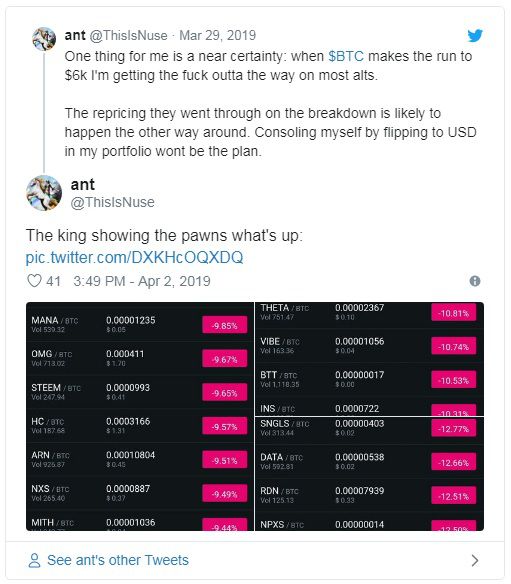This screenshot has height=584, width=511.
Task: Open ant's large profile avatar
Action: (x=44, y=193)
